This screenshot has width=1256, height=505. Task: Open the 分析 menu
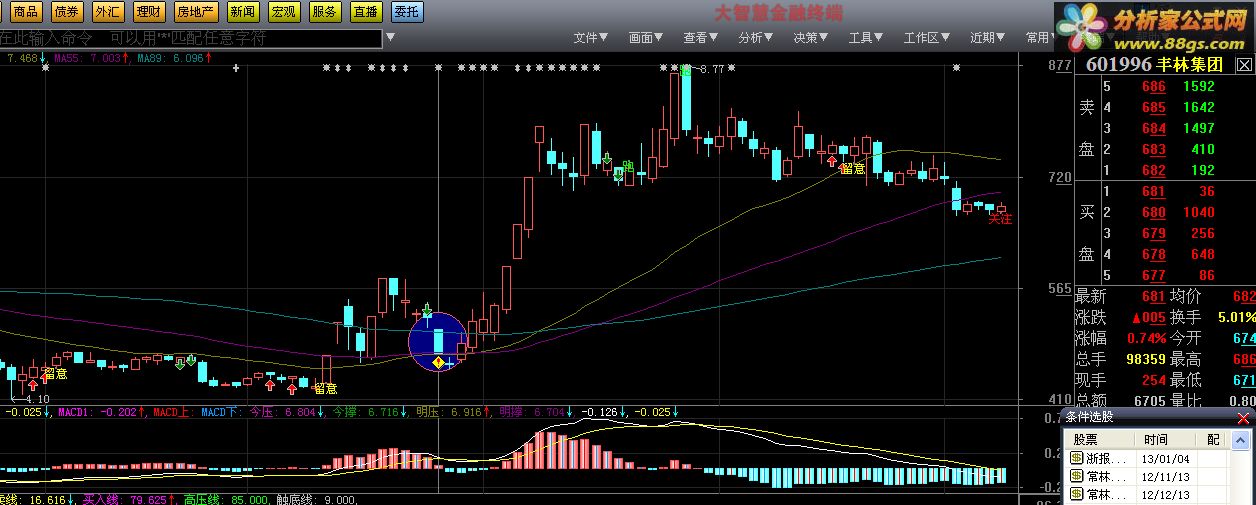(756, 38)
